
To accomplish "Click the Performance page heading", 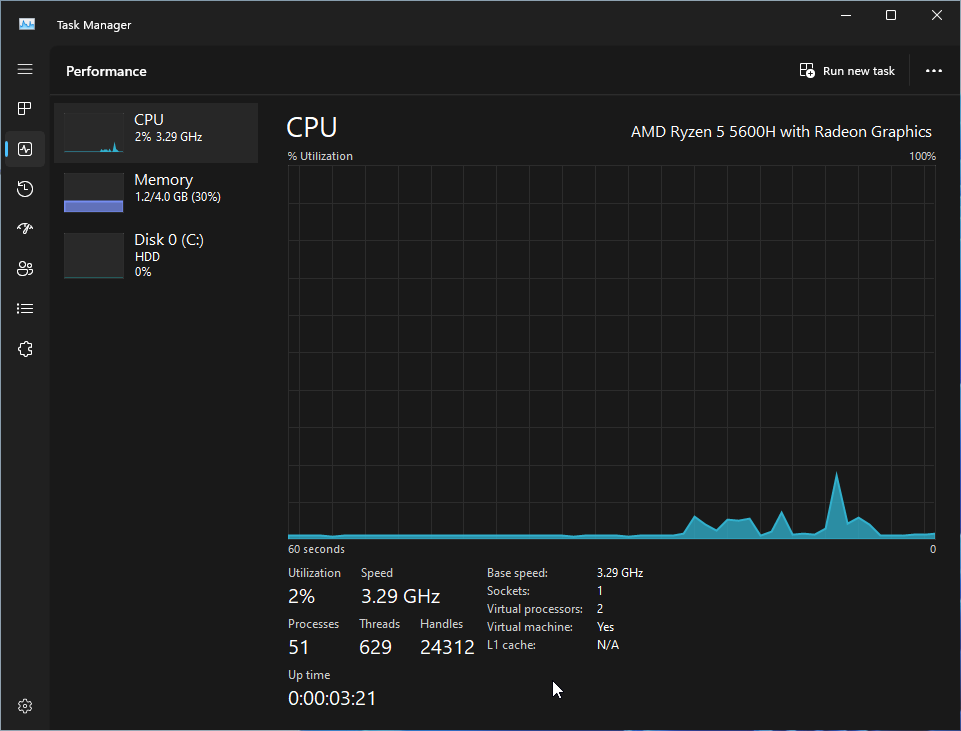I will point(106,71).
